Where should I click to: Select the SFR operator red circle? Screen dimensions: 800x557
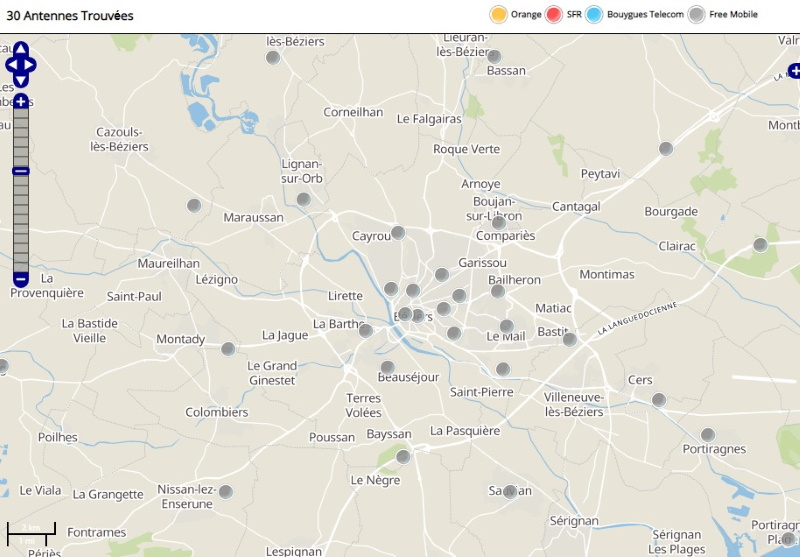coord(554,14)
